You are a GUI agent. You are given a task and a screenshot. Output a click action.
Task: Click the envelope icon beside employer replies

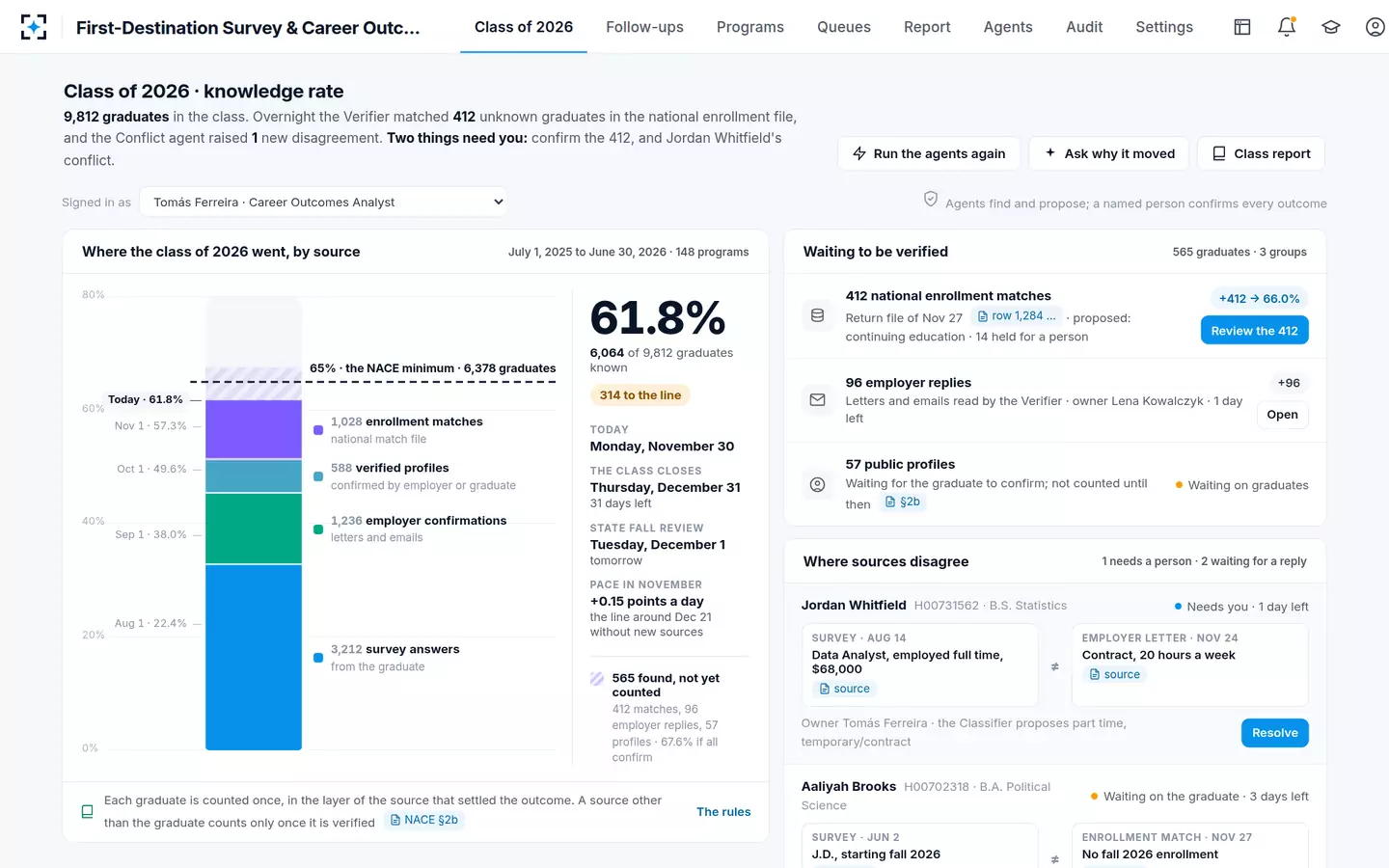point(817,399)
